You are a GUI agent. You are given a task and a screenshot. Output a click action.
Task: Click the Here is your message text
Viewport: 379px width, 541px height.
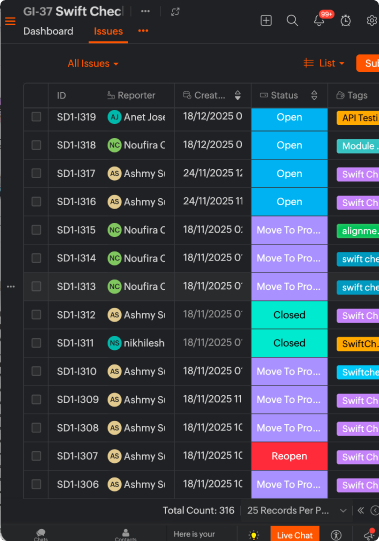(194, 534)
